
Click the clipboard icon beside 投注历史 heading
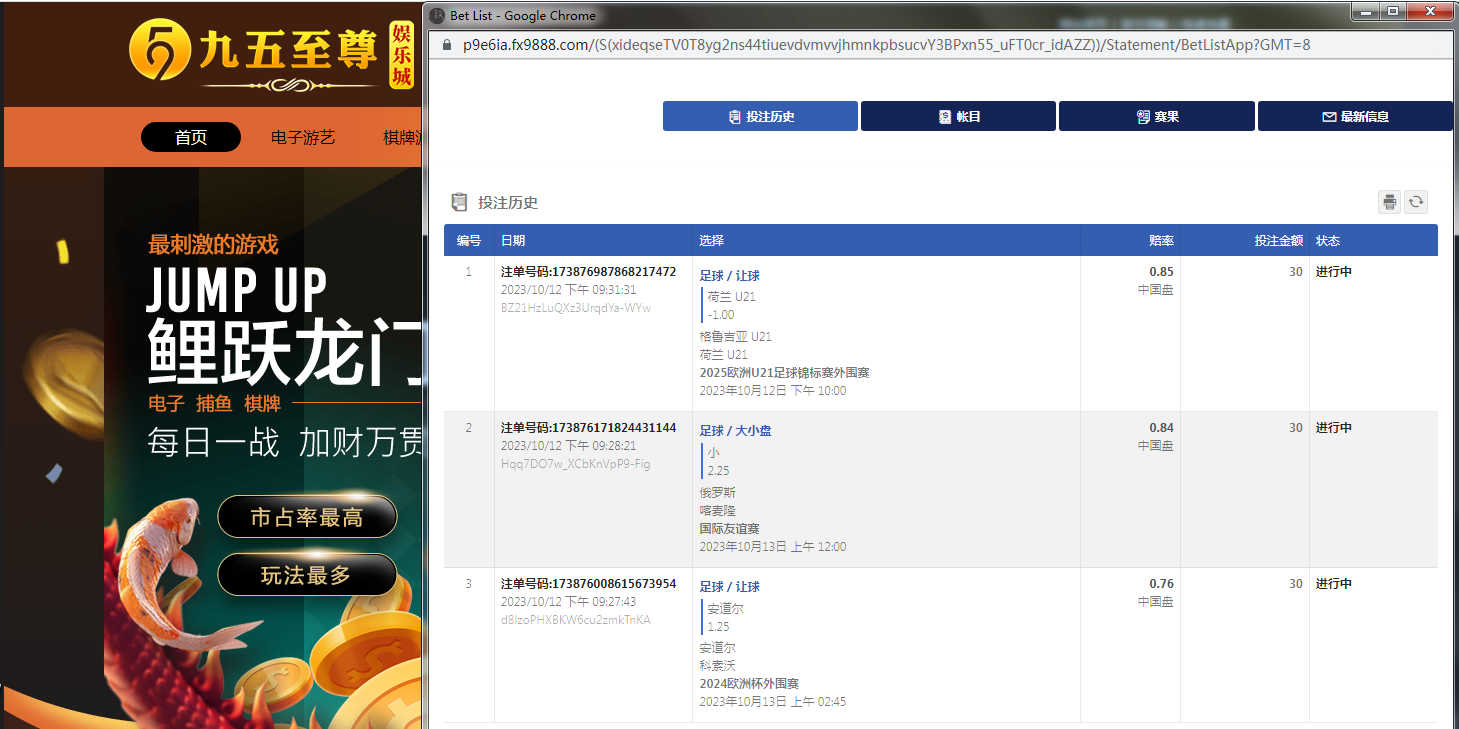tap(459, 202)
